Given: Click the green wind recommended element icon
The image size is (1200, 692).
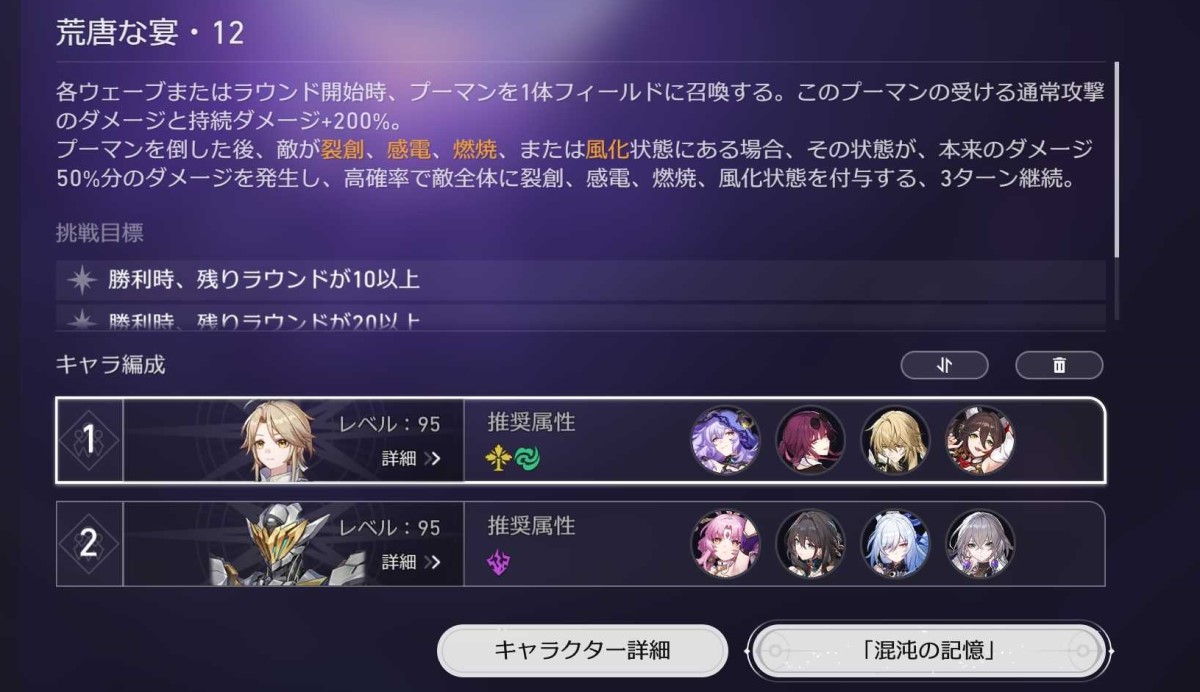Looking at the screenshot, I should coord(527,459).
